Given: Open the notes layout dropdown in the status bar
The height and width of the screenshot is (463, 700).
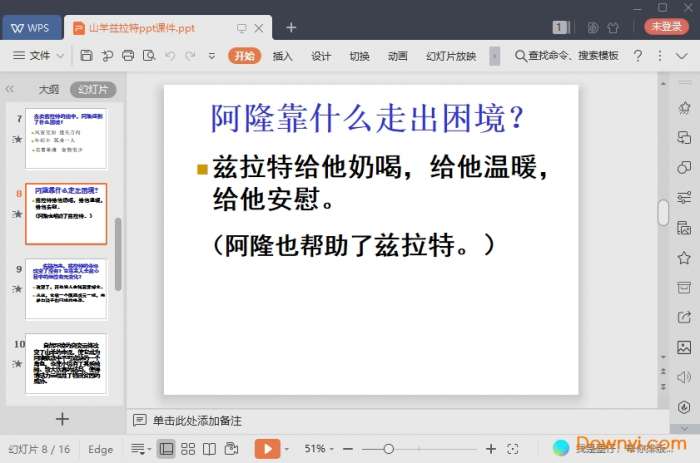Looking at the screenshot, I should [x=141, y=449].
